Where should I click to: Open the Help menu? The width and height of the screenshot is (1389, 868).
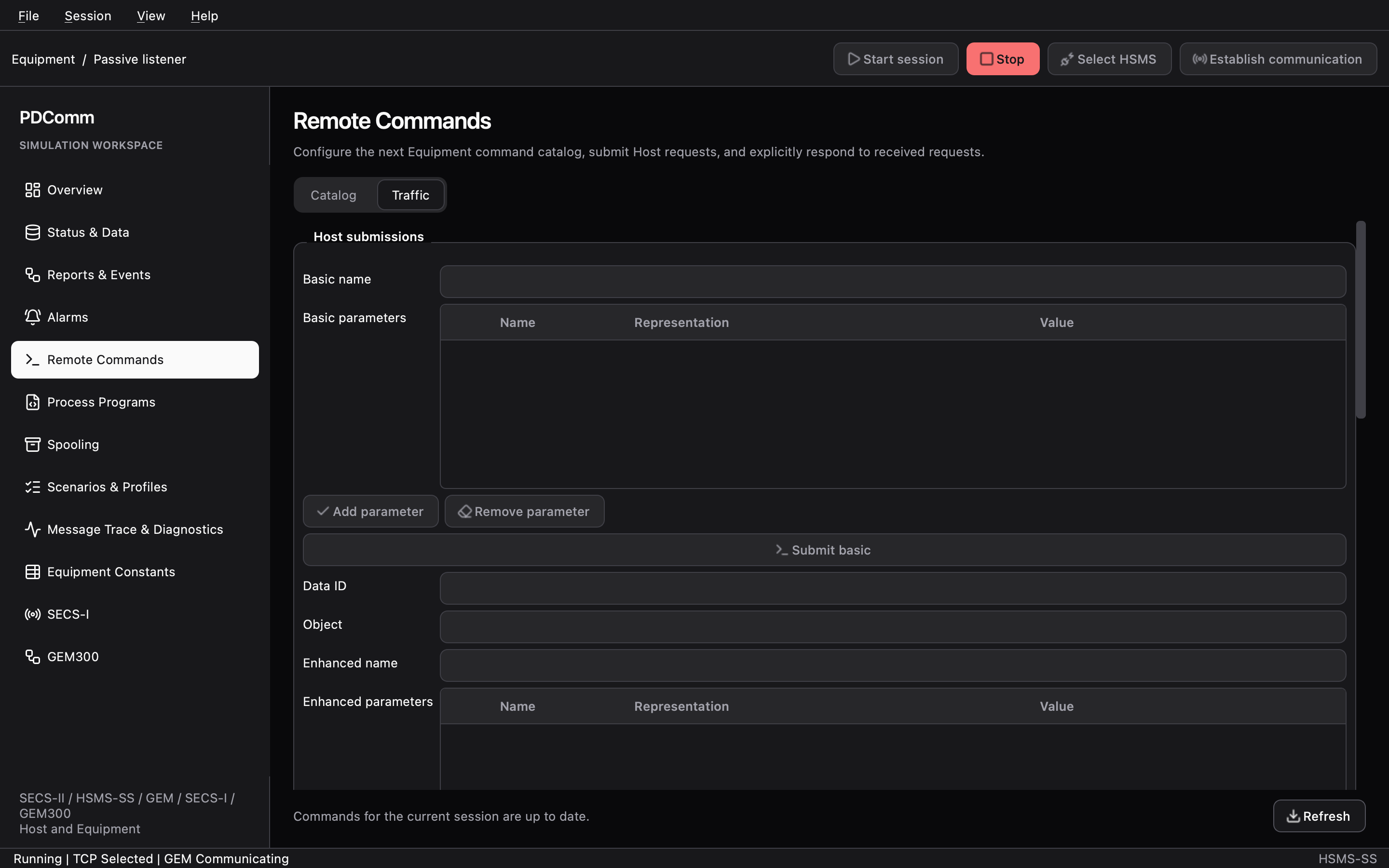tap(204, 16)
